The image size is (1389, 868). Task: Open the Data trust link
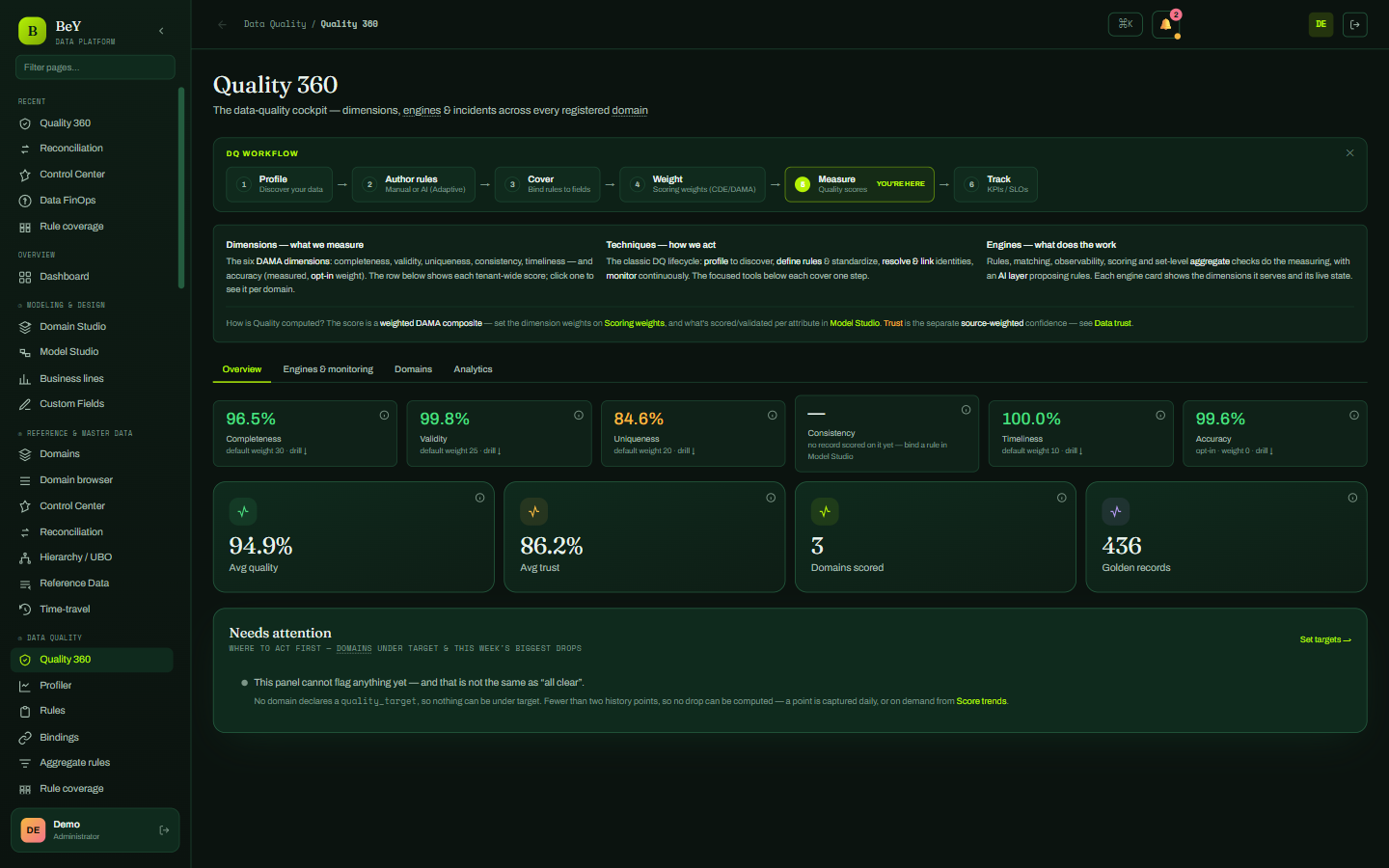tap(1113, 324)
